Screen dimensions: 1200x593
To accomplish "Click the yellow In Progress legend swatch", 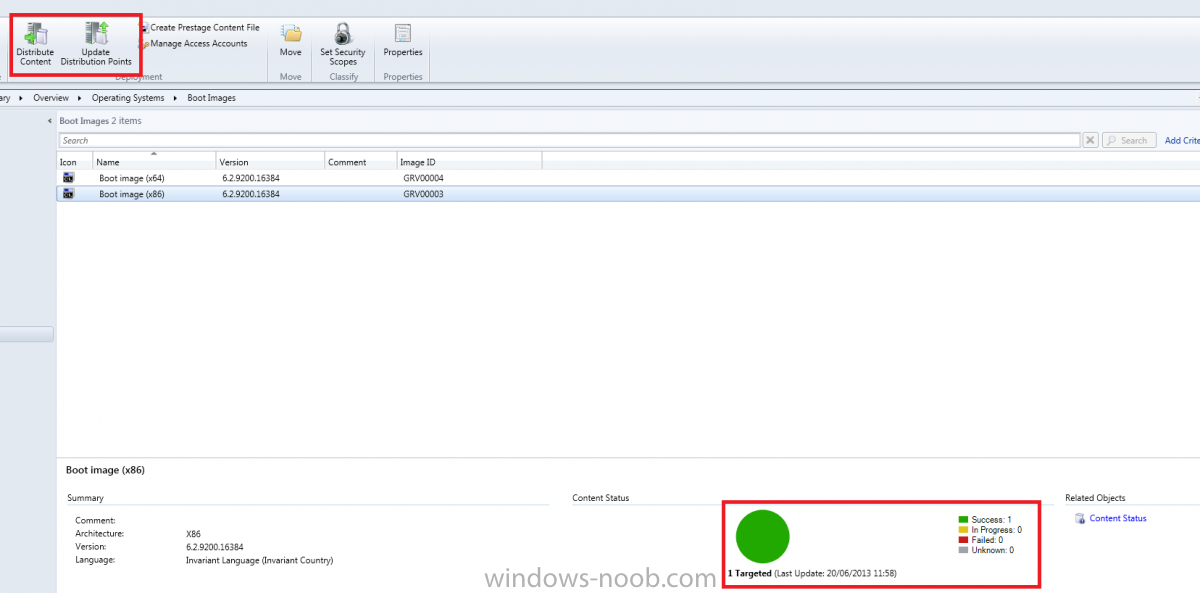I will (x=963, y=530).
